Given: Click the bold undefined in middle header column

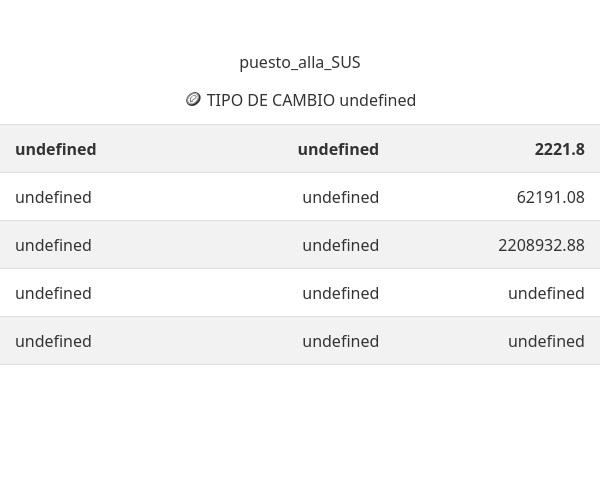Looking at the screenshot, I should pos(338,149).
